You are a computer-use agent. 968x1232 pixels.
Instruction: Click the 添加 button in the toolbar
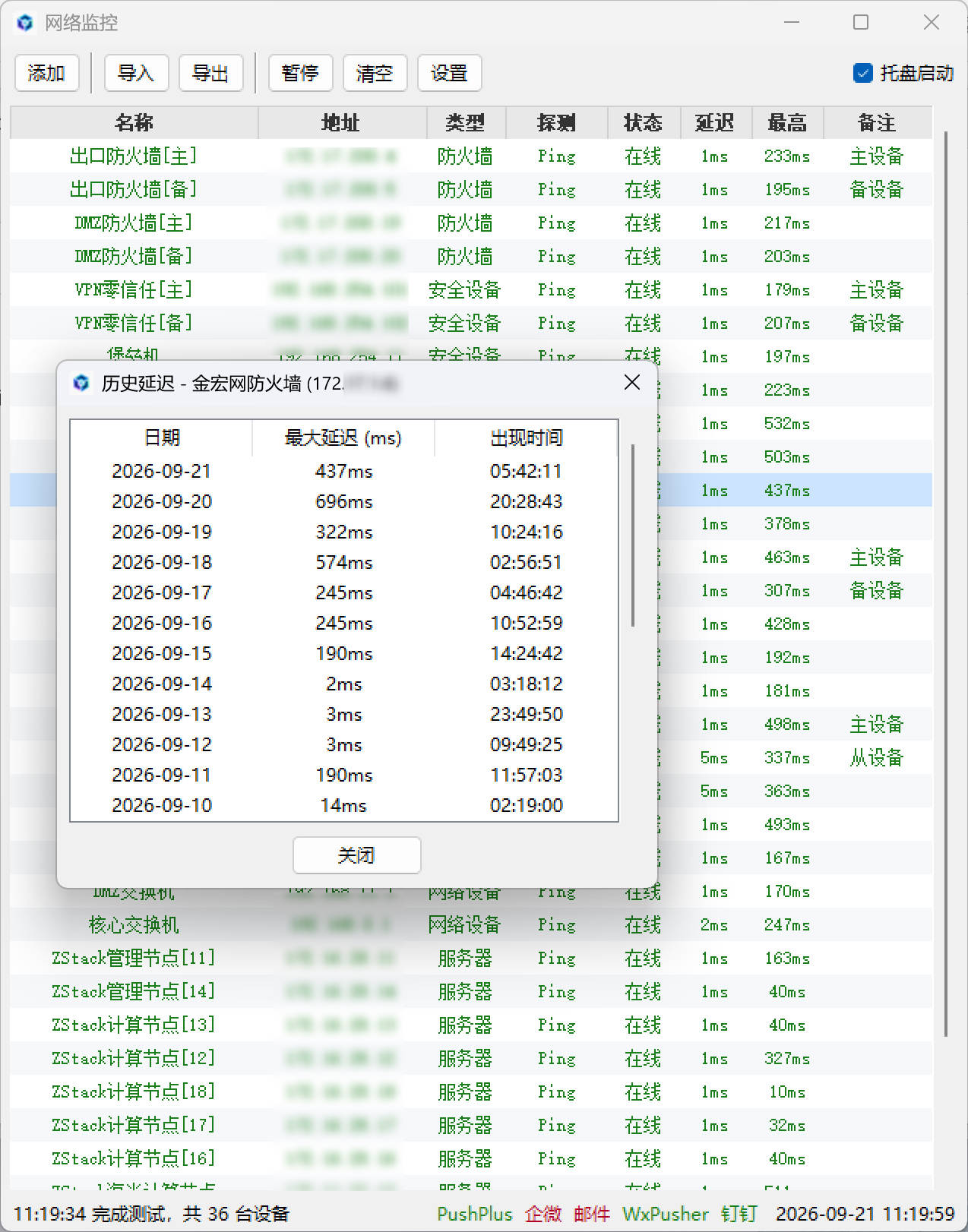[46, 73]
